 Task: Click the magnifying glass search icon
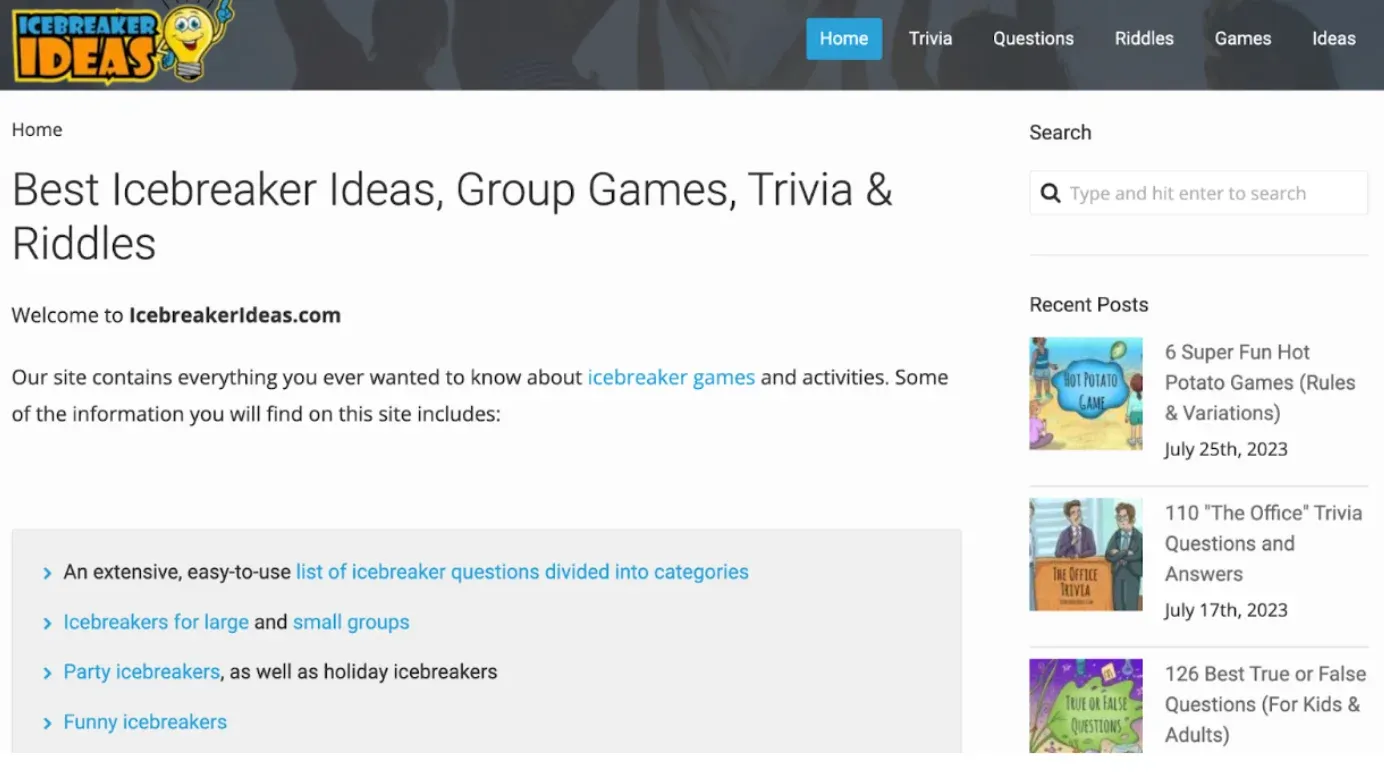(1050, 193)
